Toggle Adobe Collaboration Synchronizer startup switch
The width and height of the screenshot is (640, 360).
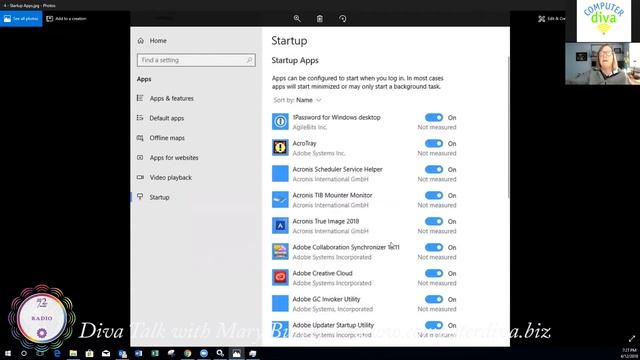pos(433,247)
